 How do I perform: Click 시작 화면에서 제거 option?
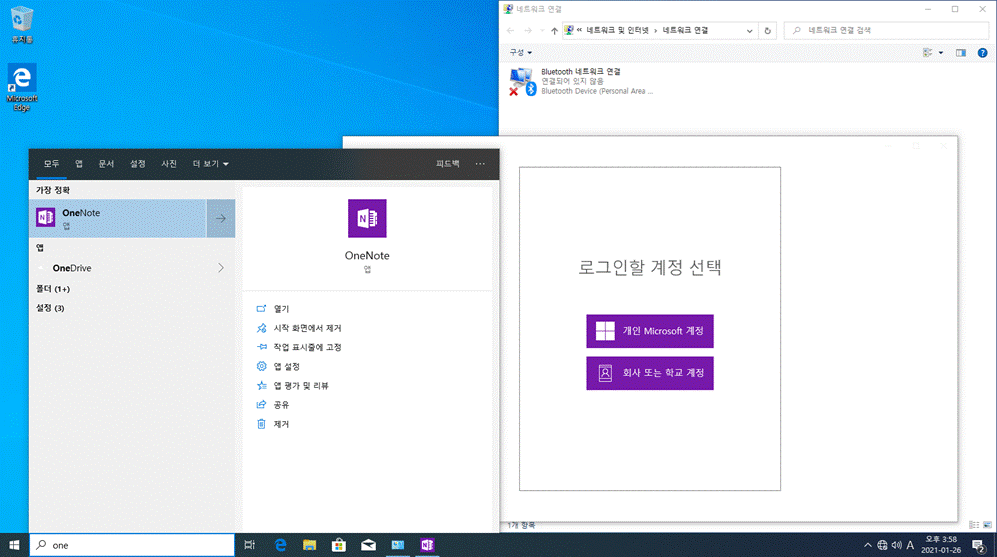tap(307, 328)
